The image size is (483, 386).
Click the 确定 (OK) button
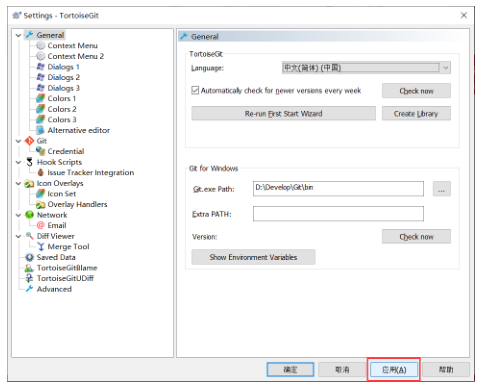290,369
